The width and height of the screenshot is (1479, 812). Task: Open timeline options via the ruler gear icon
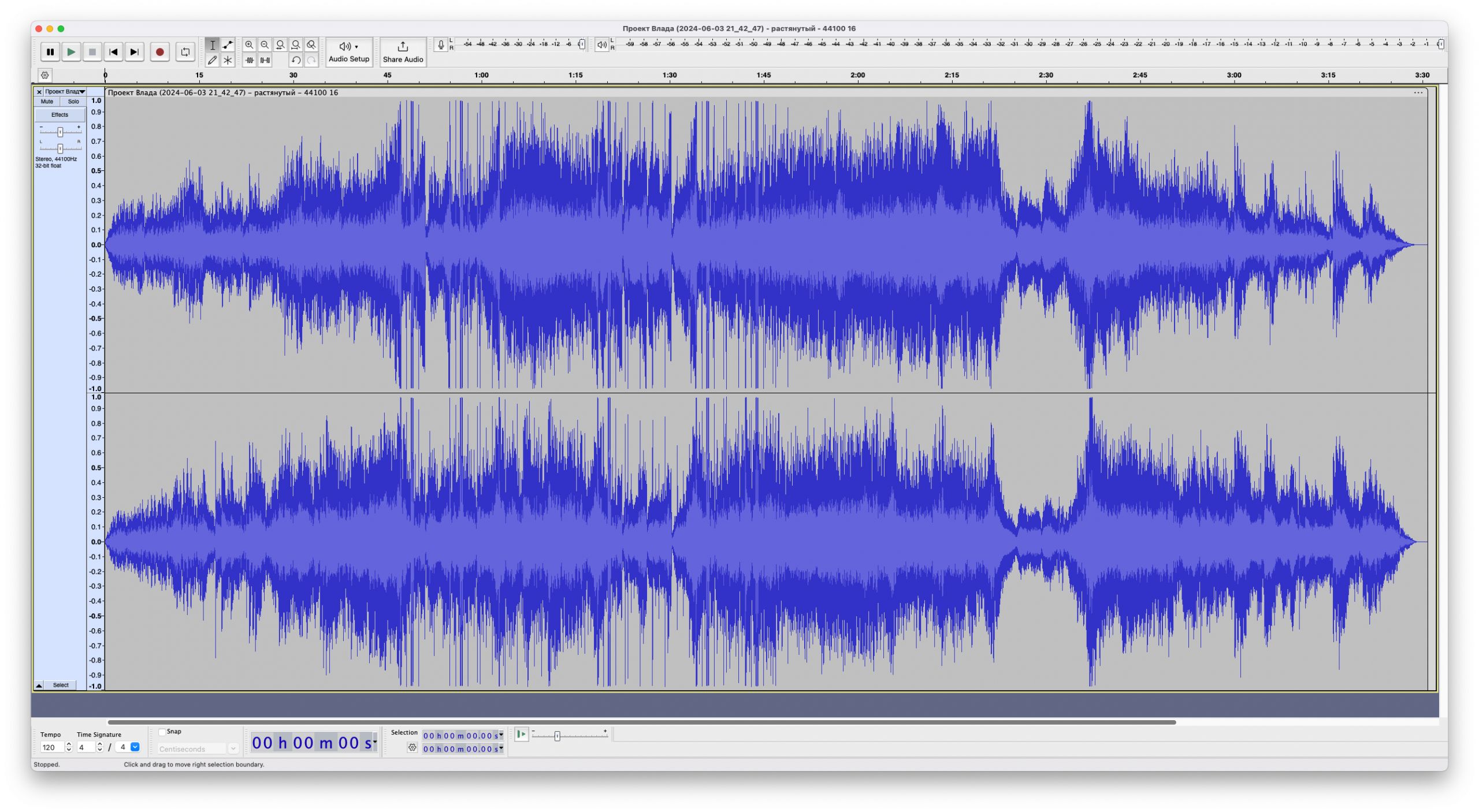pyautogui.click(x=44, y=75)
